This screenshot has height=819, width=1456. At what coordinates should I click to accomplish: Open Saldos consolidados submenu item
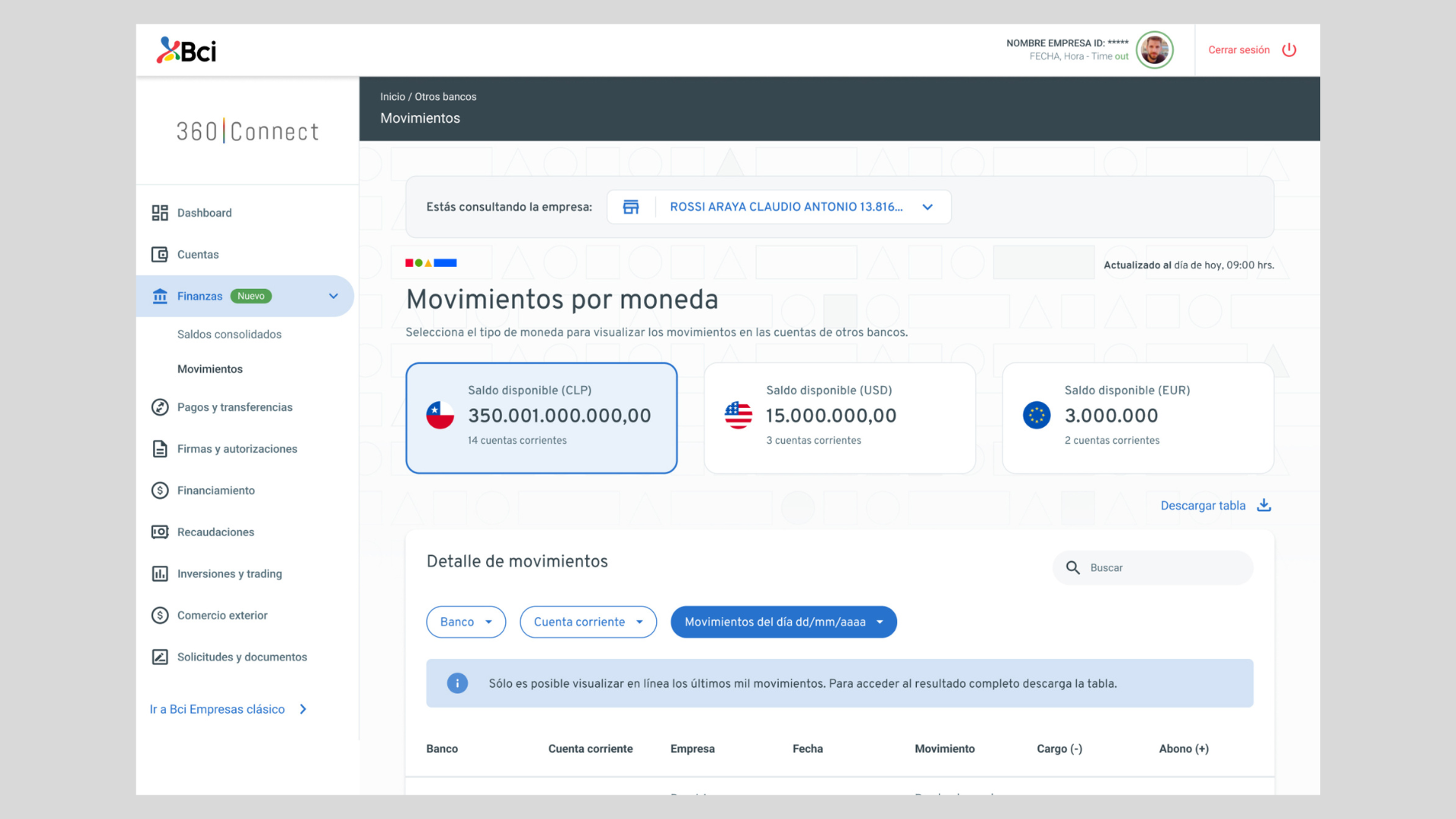229,334
